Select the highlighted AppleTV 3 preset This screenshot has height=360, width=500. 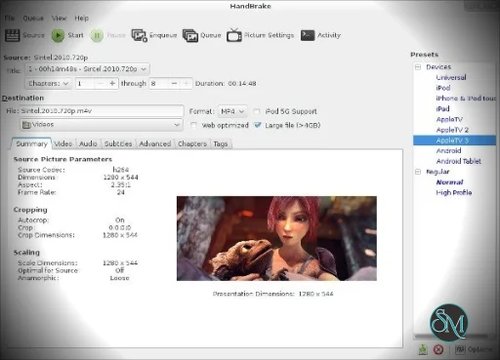tap(455, 140)
